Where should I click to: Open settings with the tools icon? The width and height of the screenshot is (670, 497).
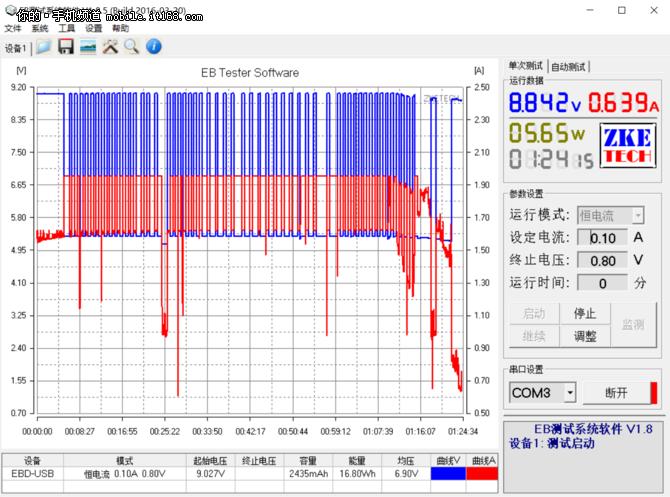110,47
